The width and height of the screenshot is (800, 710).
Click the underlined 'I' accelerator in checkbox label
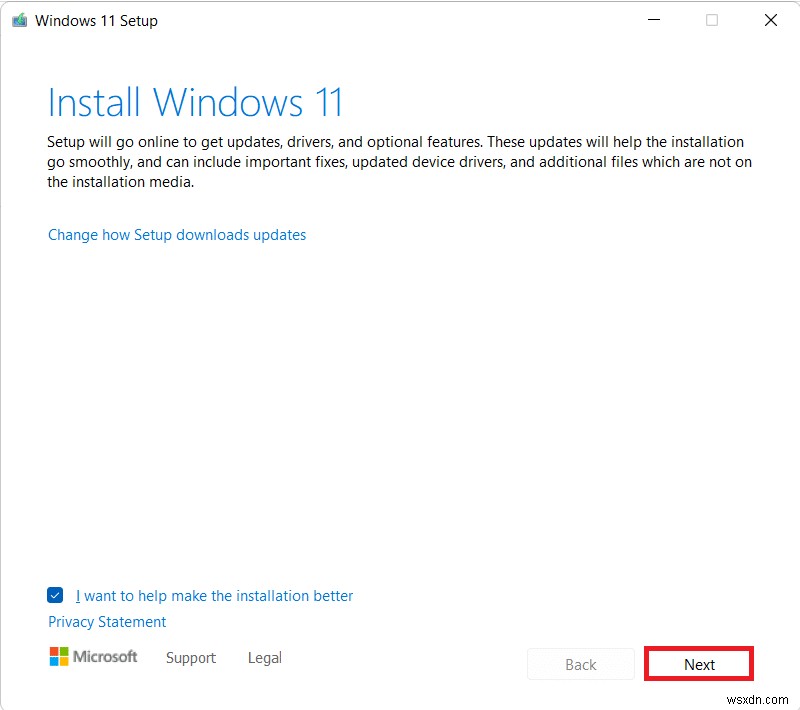click(x=78, y=595)
